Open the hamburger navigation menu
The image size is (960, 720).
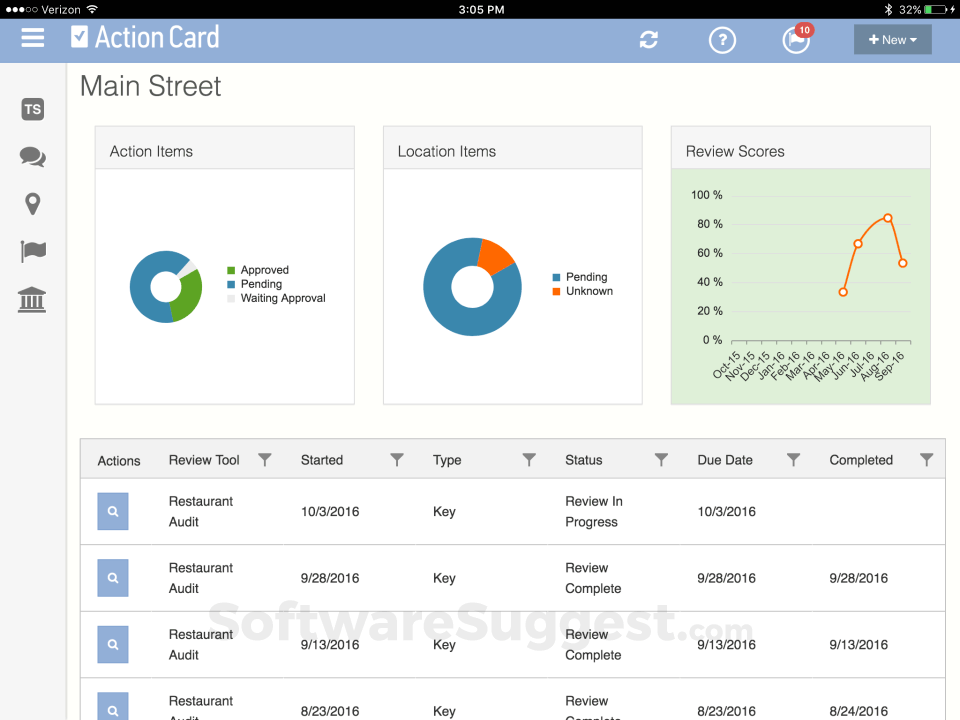tap(33, 39)
